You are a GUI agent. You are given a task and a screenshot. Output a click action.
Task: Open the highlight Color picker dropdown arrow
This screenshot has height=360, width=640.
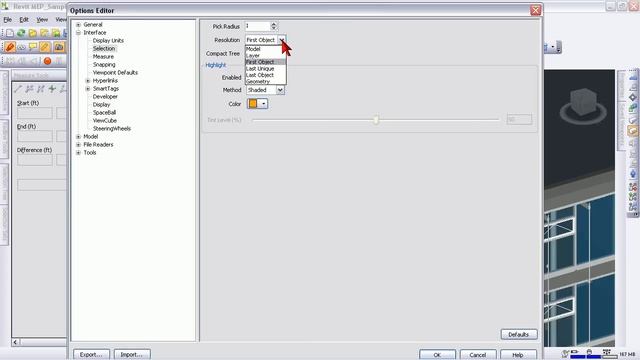click(264, 104)
